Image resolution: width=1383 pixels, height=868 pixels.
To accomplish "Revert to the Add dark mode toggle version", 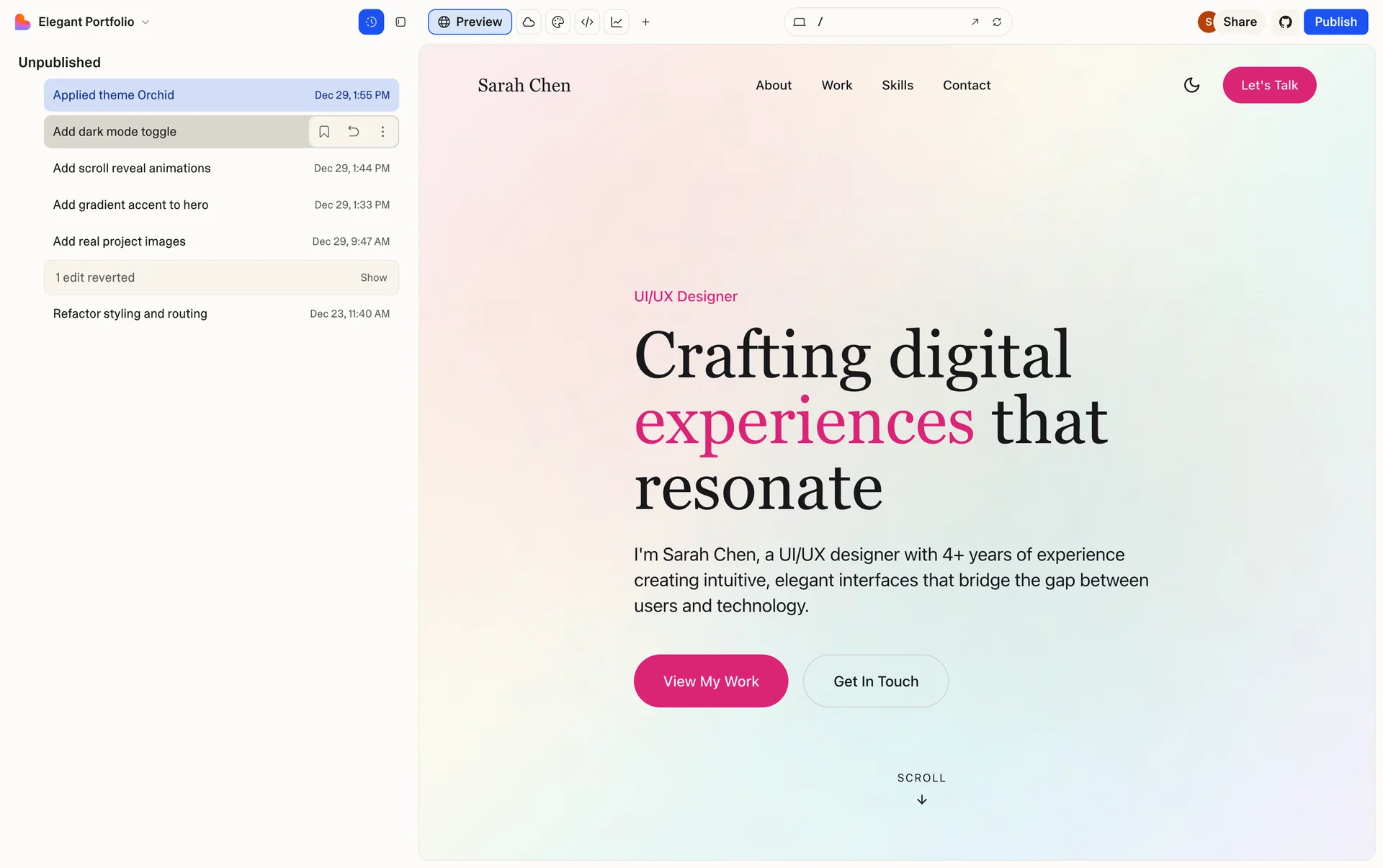I will point(354,132).
